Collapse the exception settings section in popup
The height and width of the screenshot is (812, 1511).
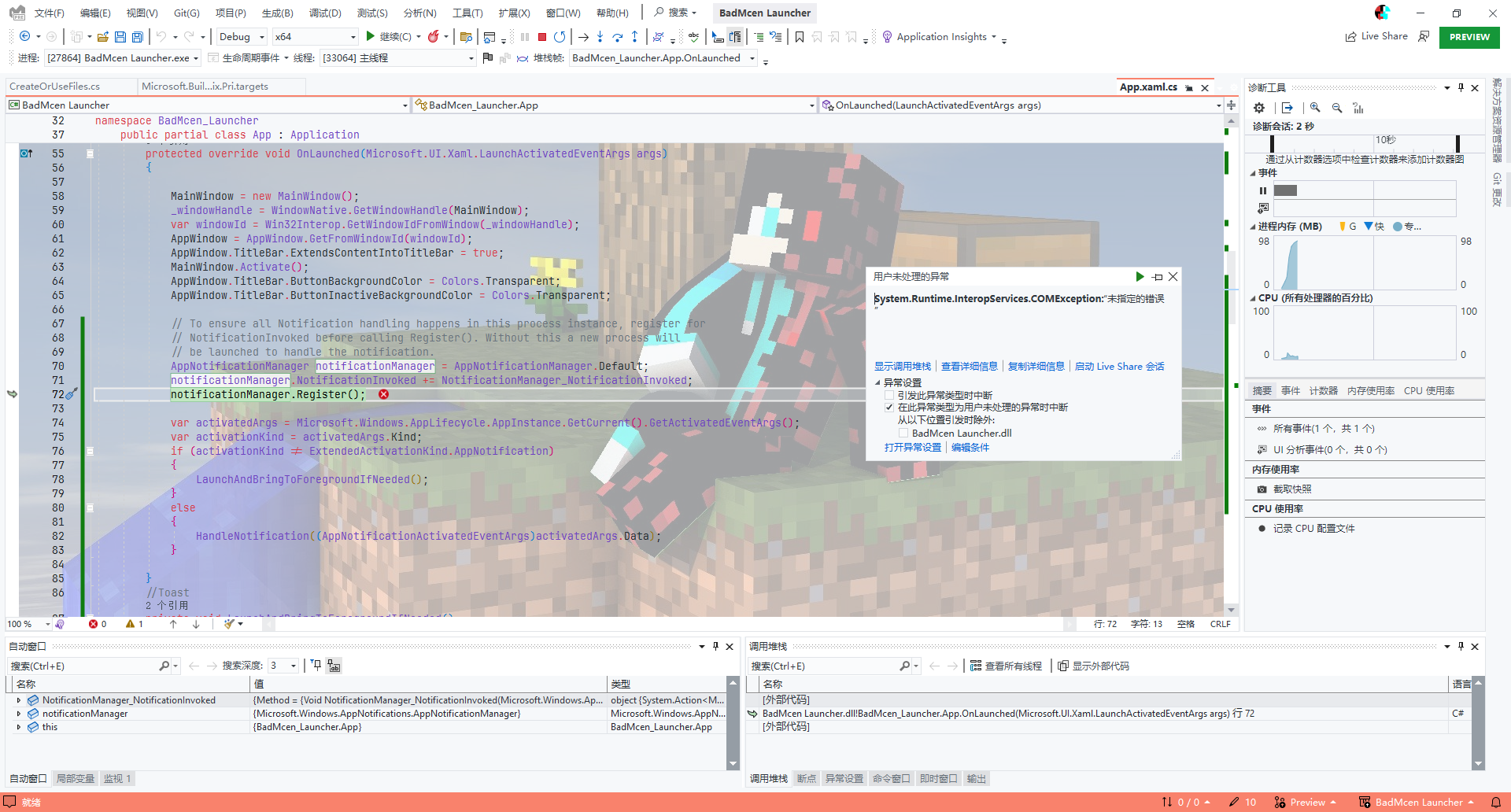click(x=877, y=383)
